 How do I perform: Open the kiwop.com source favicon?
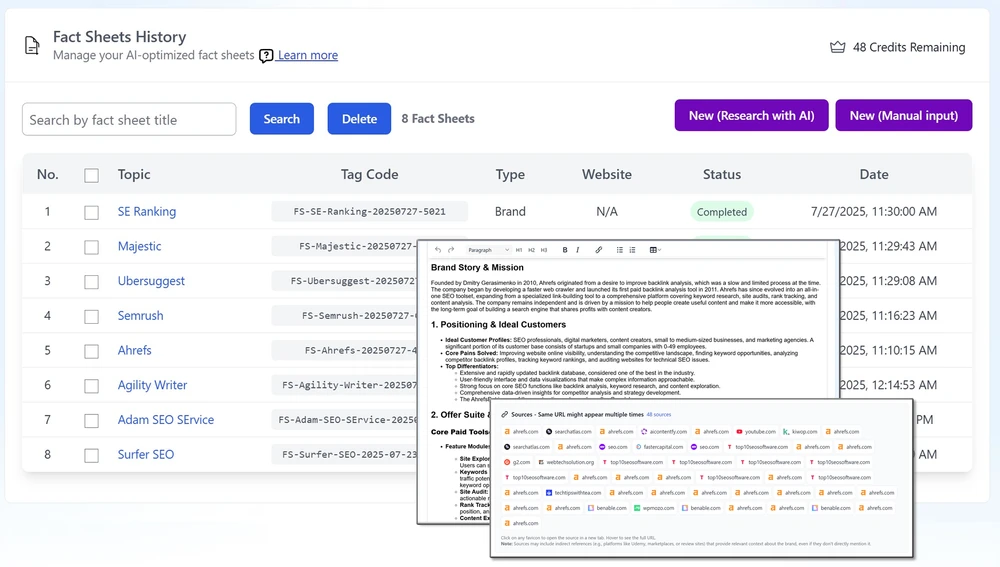click(786, 432)
